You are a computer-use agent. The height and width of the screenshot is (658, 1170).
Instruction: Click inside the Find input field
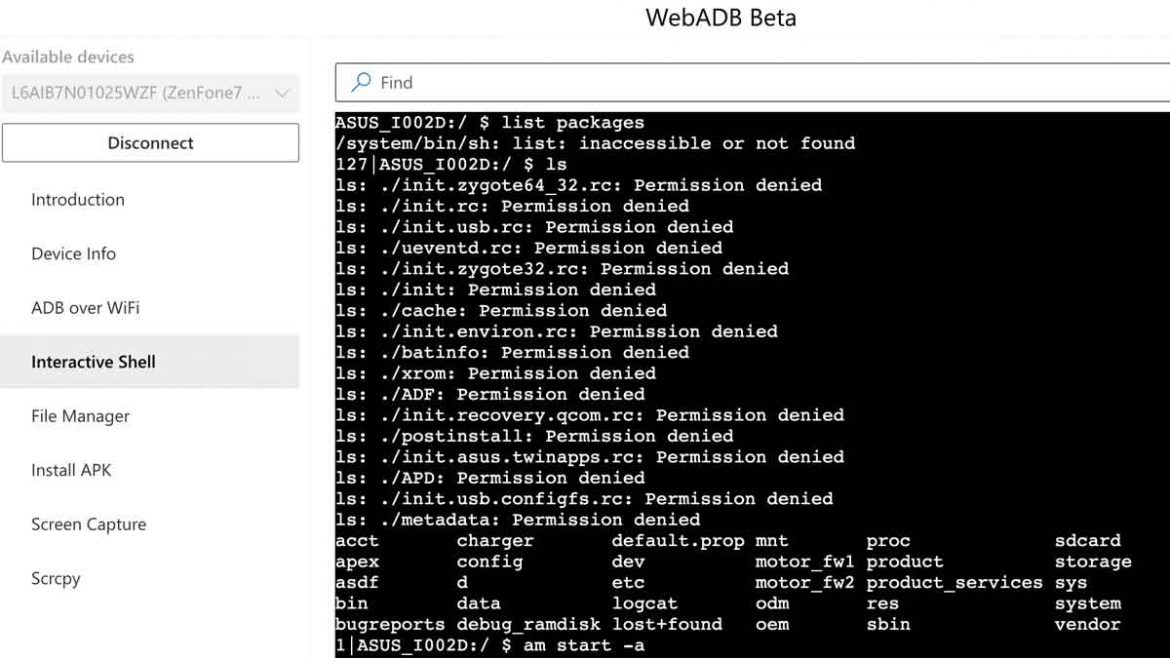click(x=500, y=83)
